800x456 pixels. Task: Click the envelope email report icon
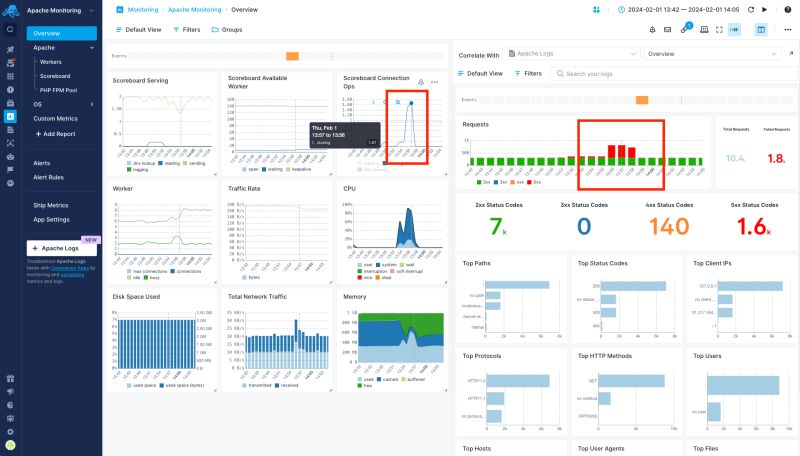667,30
